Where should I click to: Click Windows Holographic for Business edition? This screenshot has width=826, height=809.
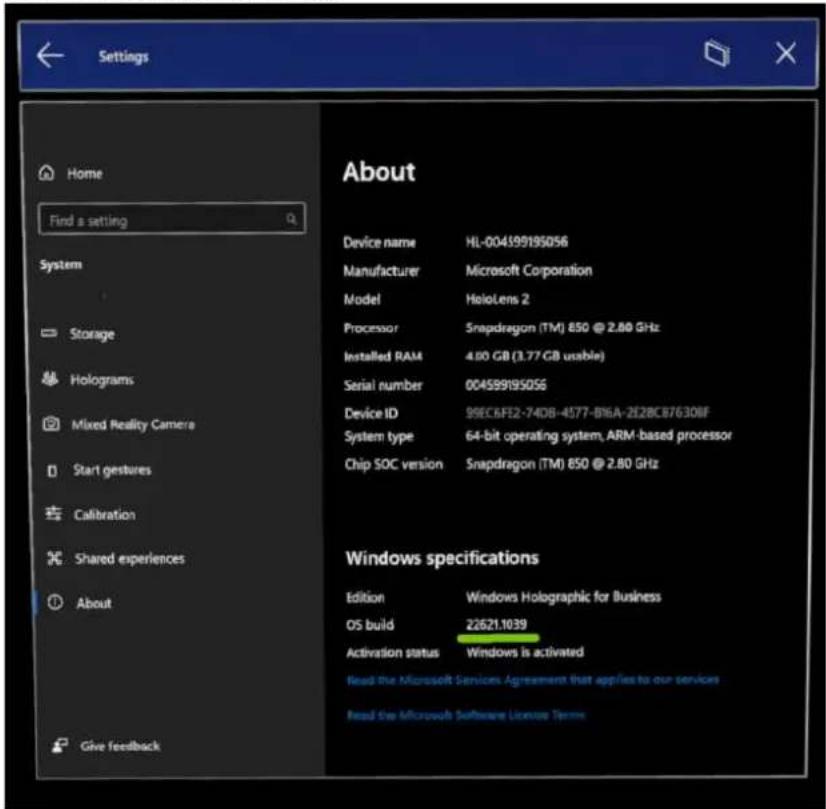[563, 597]
